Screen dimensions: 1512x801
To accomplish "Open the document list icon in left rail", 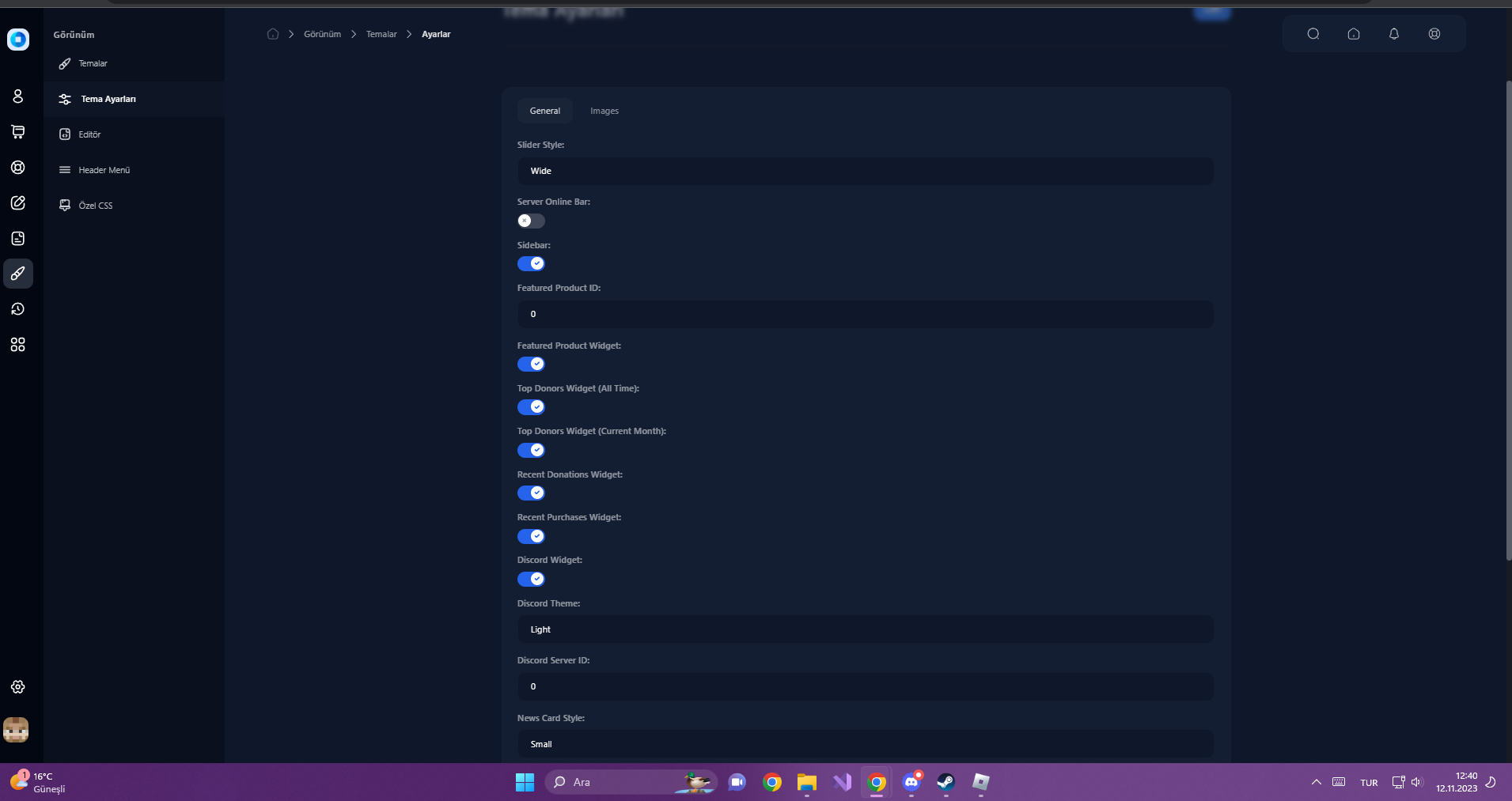I will (x=18, y=239).
